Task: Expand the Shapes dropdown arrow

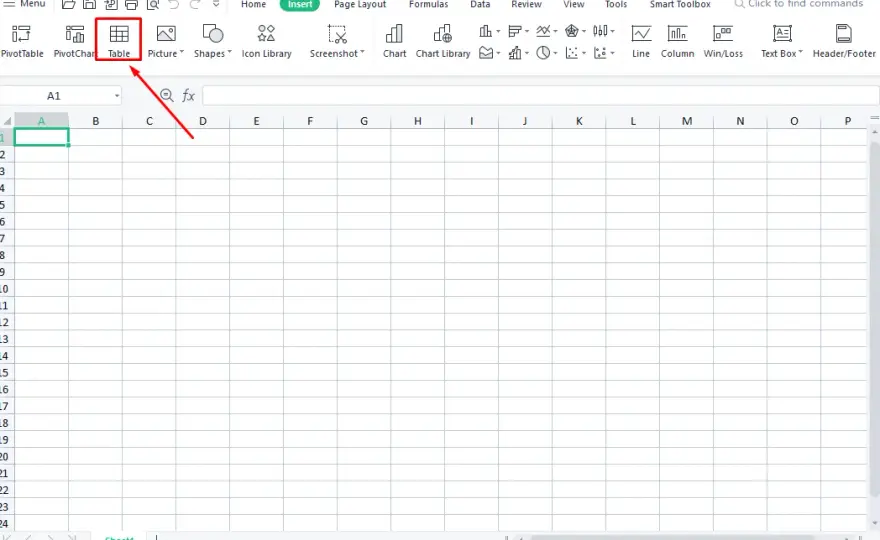Action: 230,52
